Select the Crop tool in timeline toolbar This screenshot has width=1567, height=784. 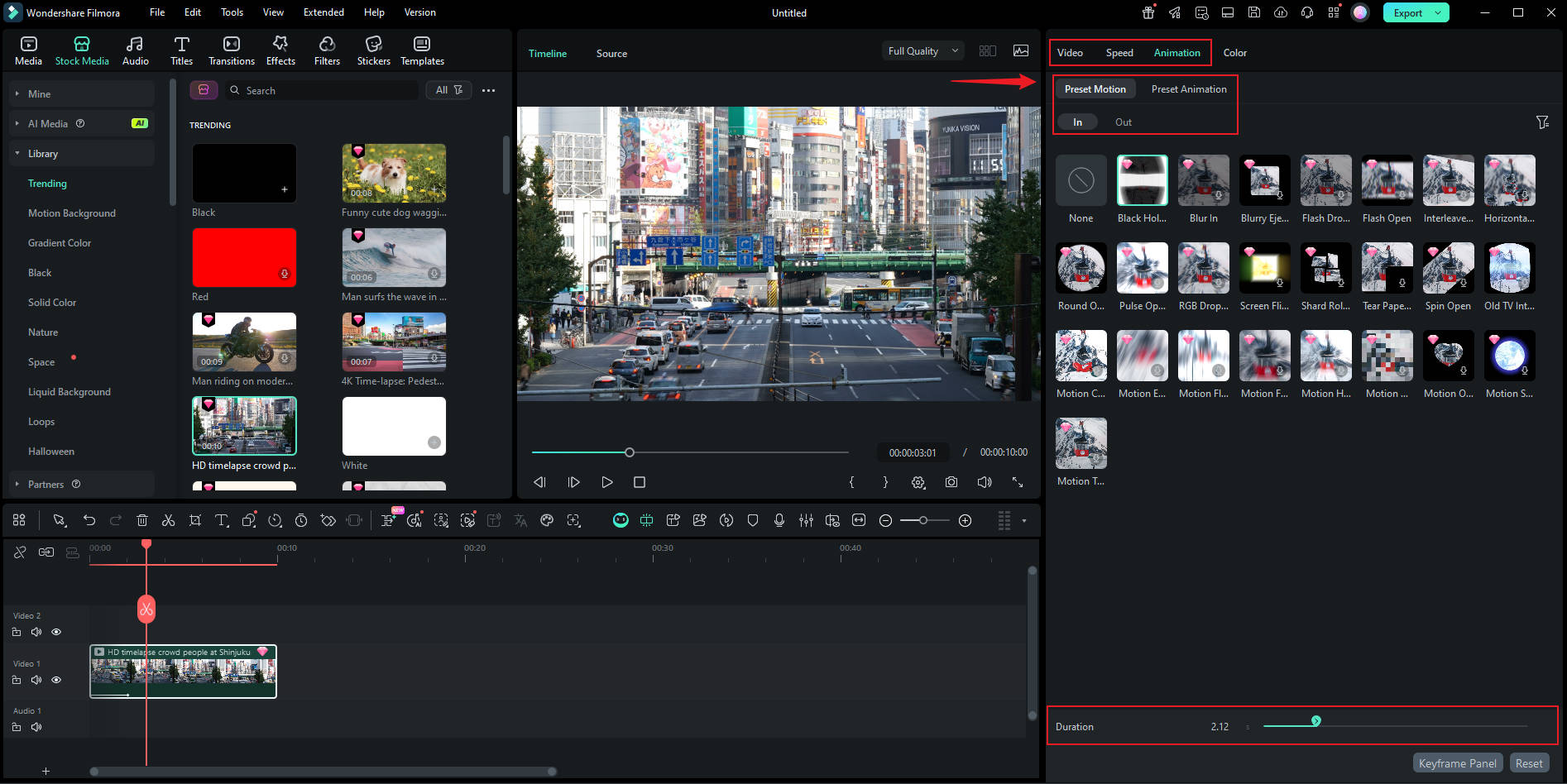[x=195, y=520]
